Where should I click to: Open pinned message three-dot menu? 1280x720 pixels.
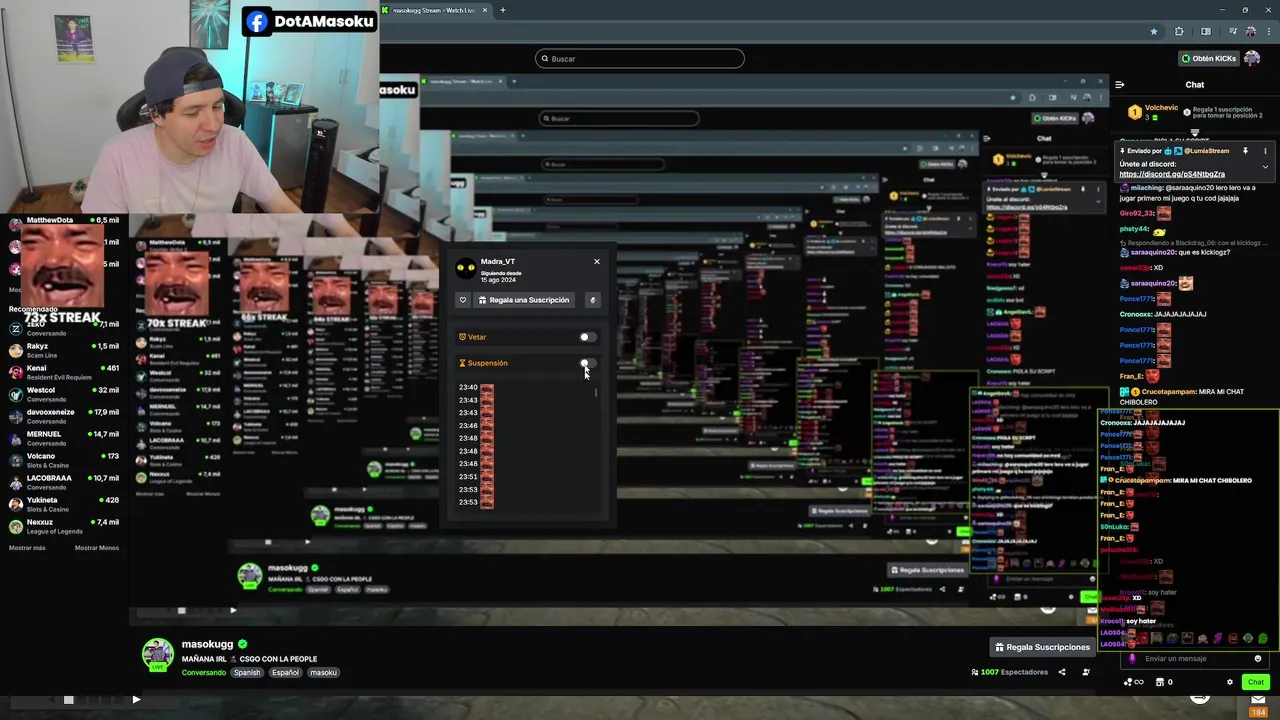pyautogui.click(x=1265, y=151)
